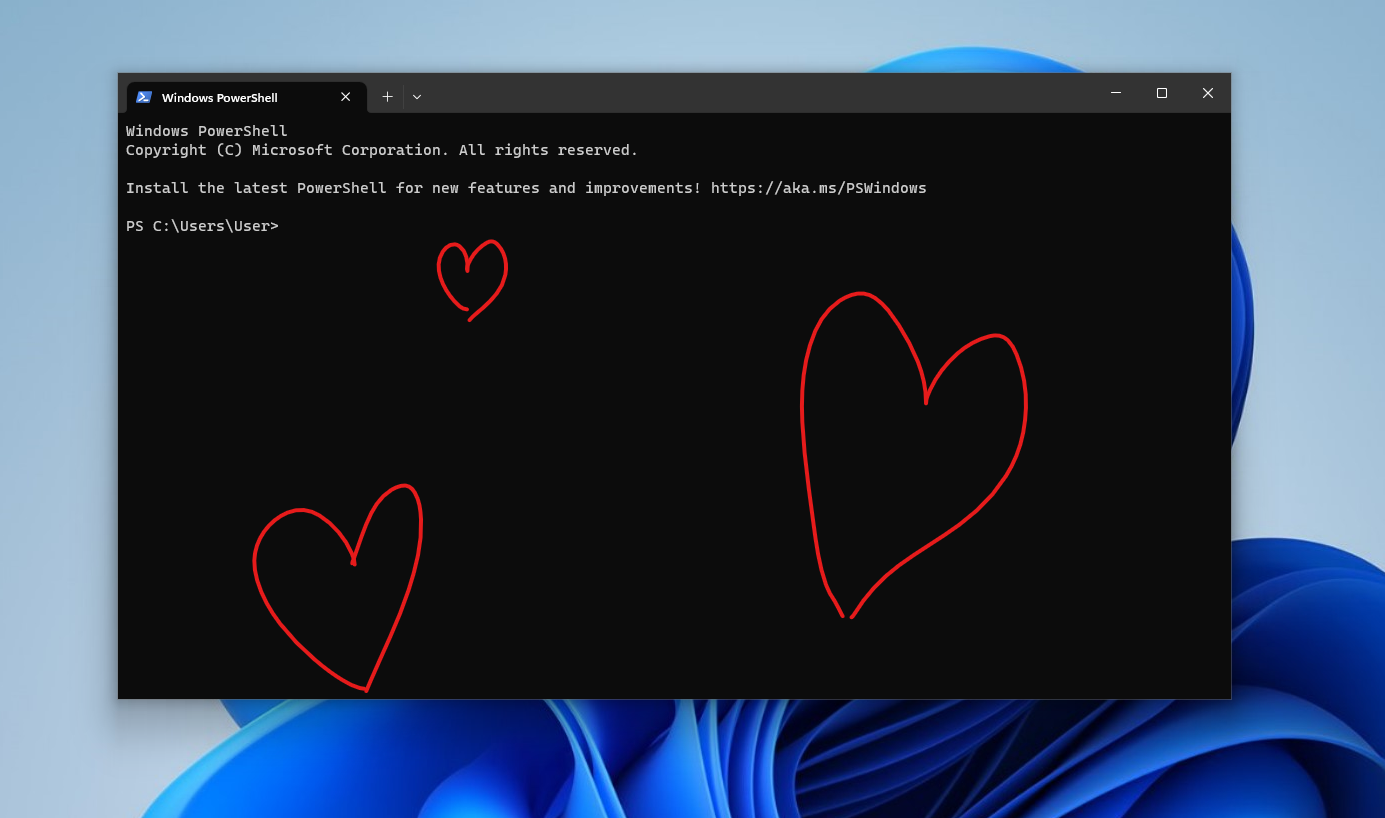Viewport: 1385px width, 818px height.
Task: Close the terminal window
Action: pos(1208,93)
